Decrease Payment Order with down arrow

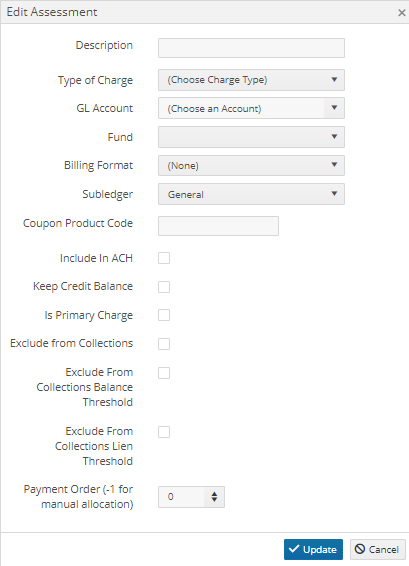click(214, 500)
